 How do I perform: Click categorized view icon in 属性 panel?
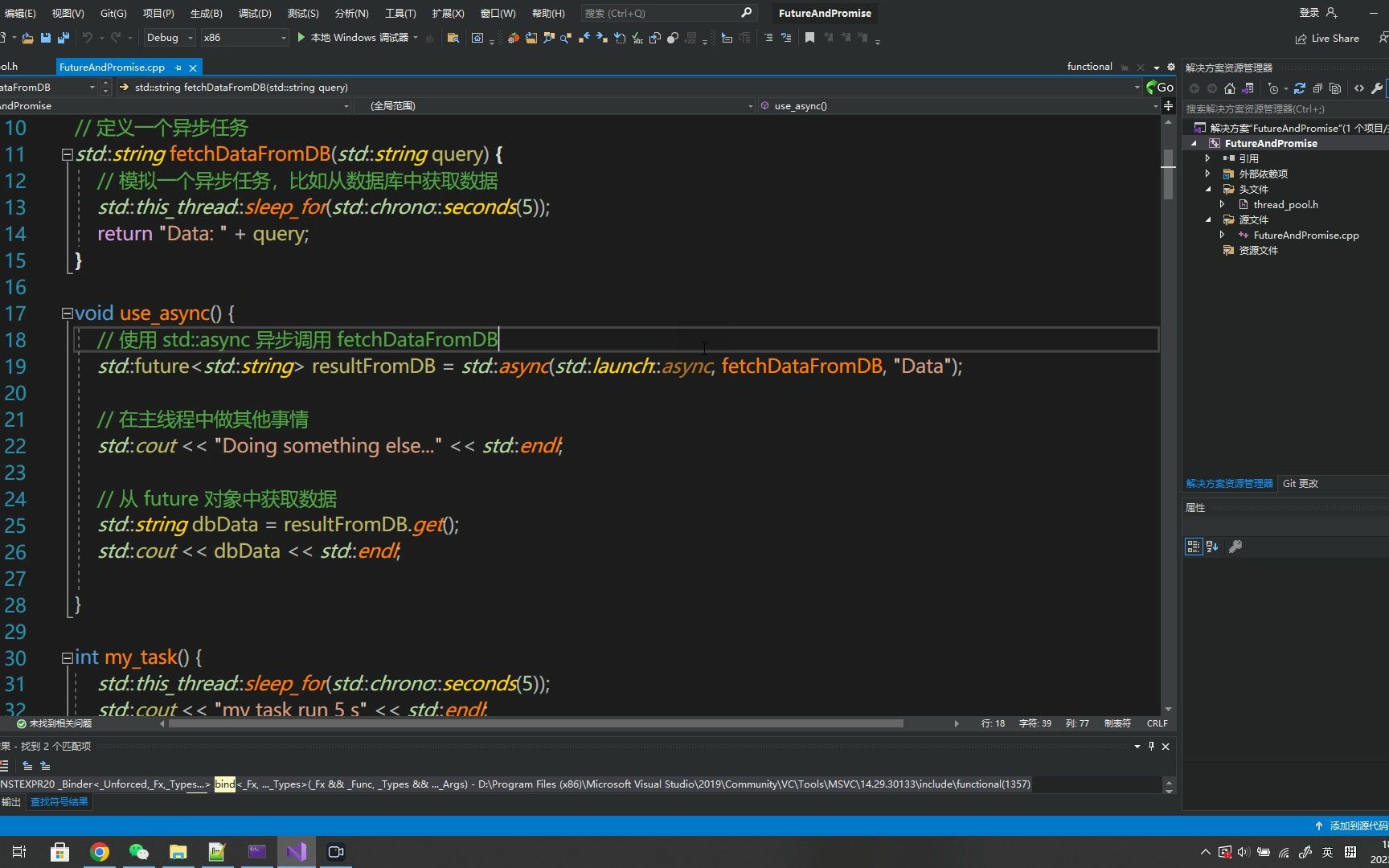1194,547
